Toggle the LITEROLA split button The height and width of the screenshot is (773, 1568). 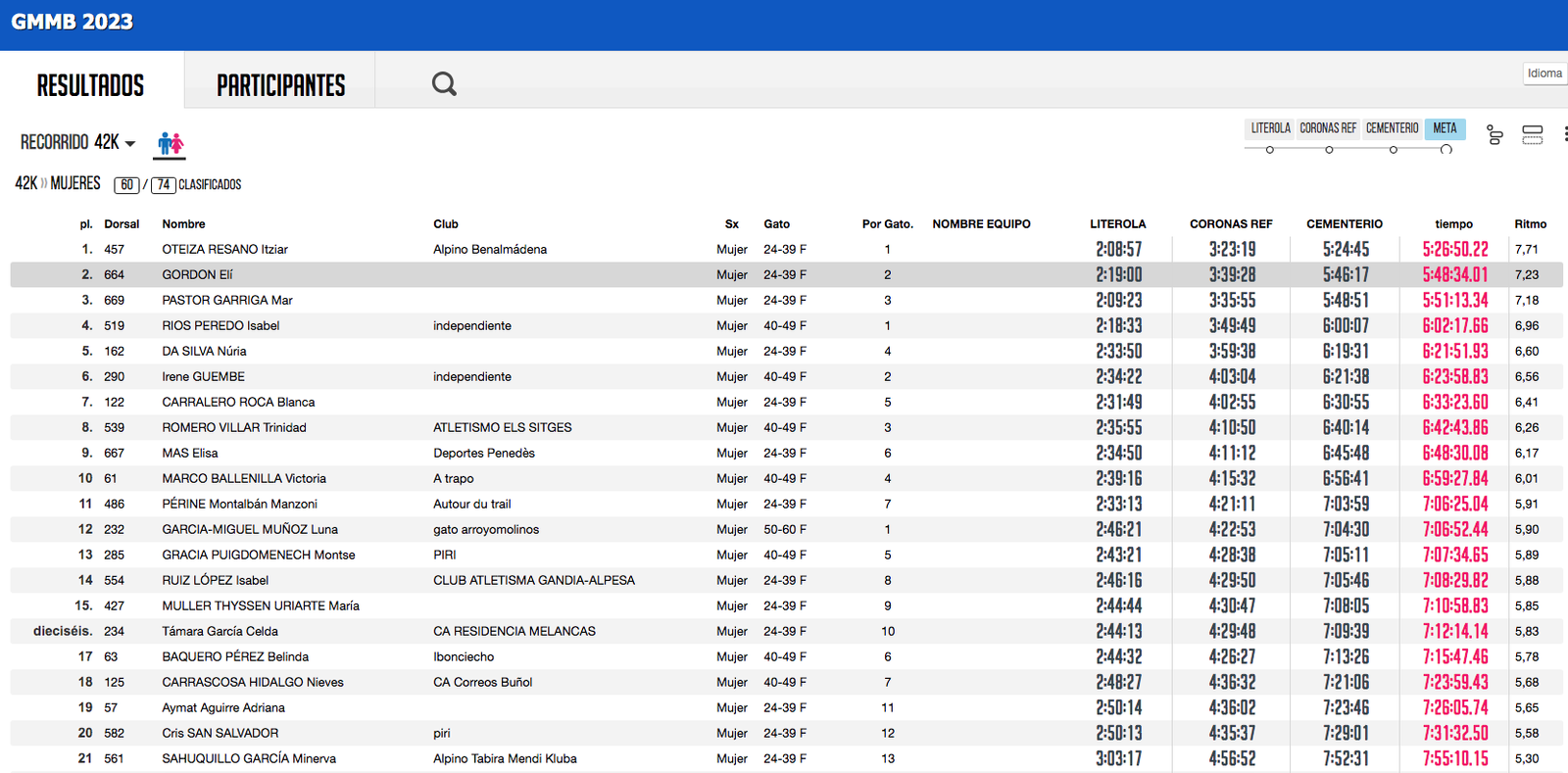(x=1270, y=128)
